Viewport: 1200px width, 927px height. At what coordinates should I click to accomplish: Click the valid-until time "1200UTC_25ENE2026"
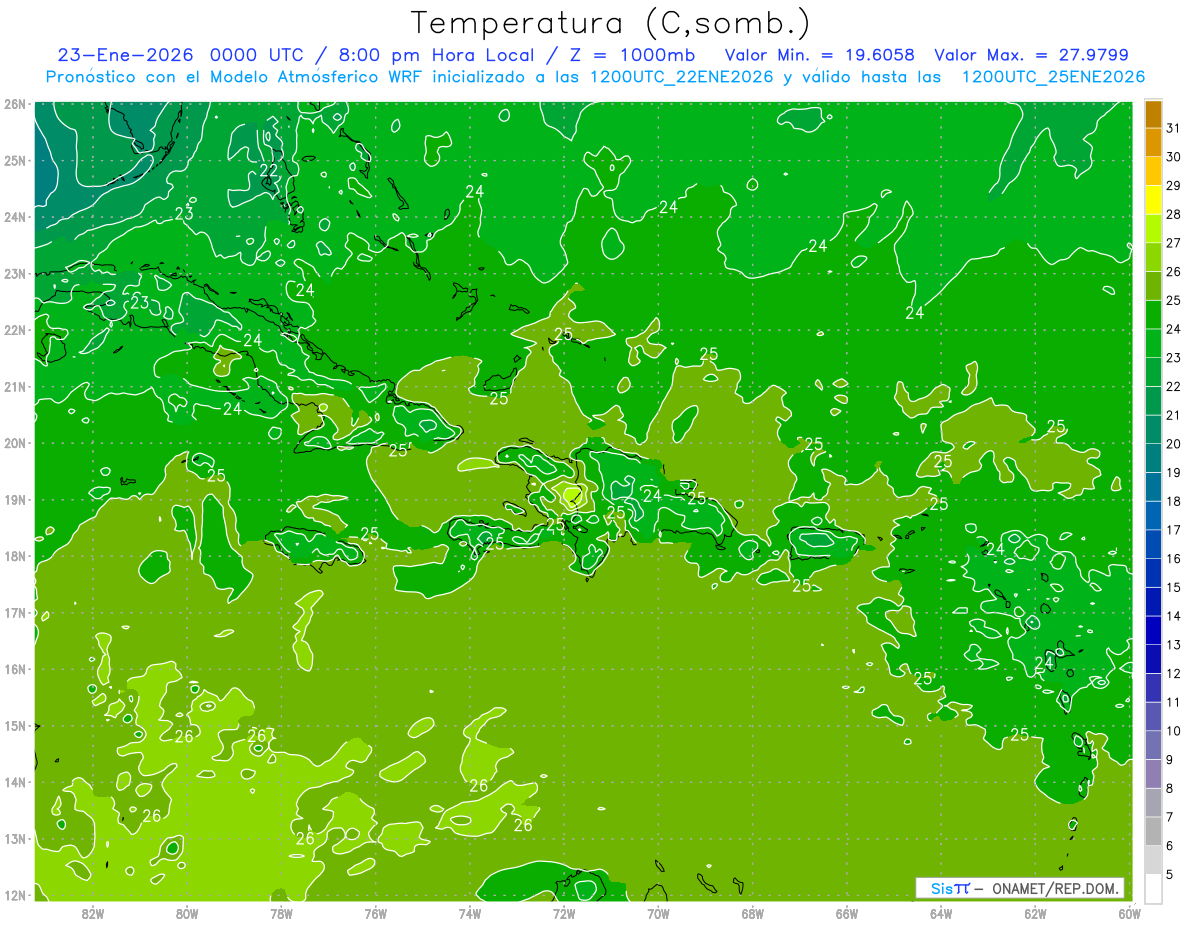(1053, 77)
